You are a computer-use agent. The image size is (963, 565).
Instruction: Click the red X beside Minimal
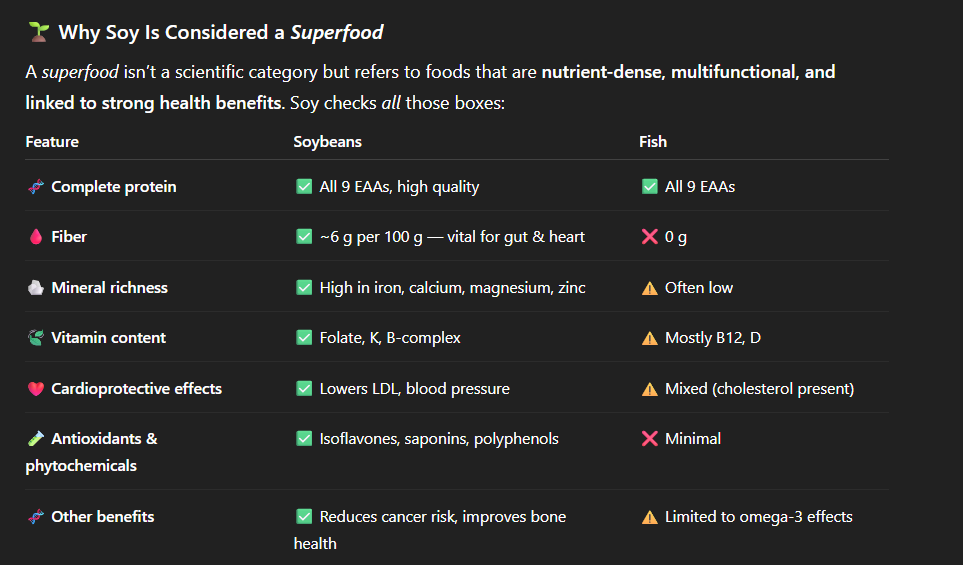pyautogui.click(x=649, y=439)
